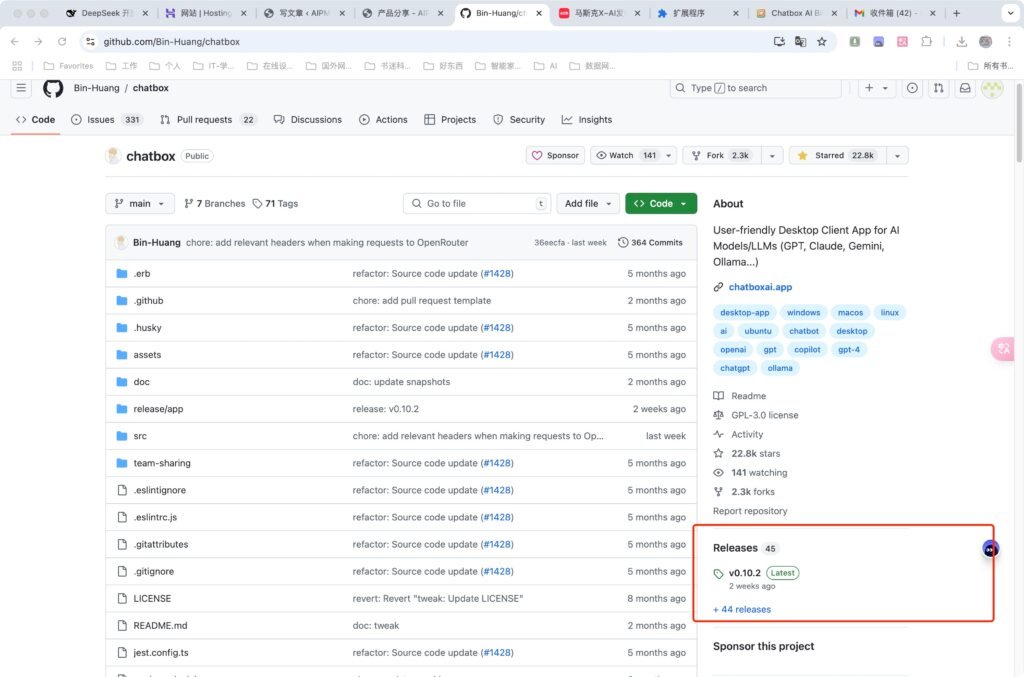
Task: Open the src folder
Action: click(x=140, y=436)
